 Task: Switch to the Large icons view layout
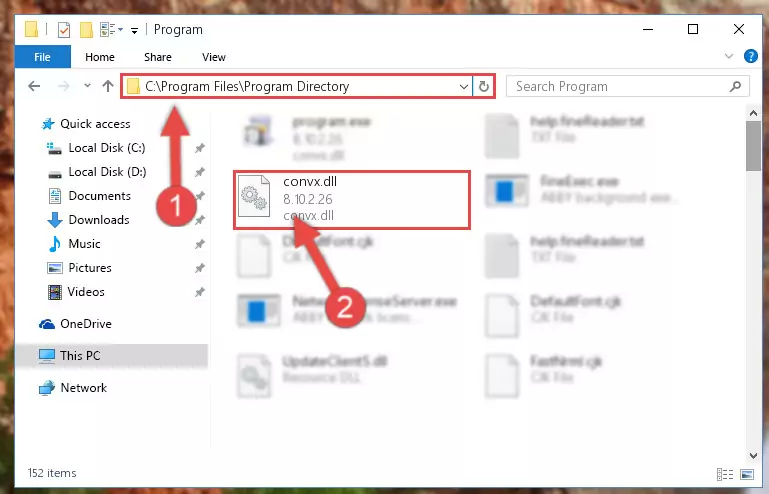(x=747, y=474)
